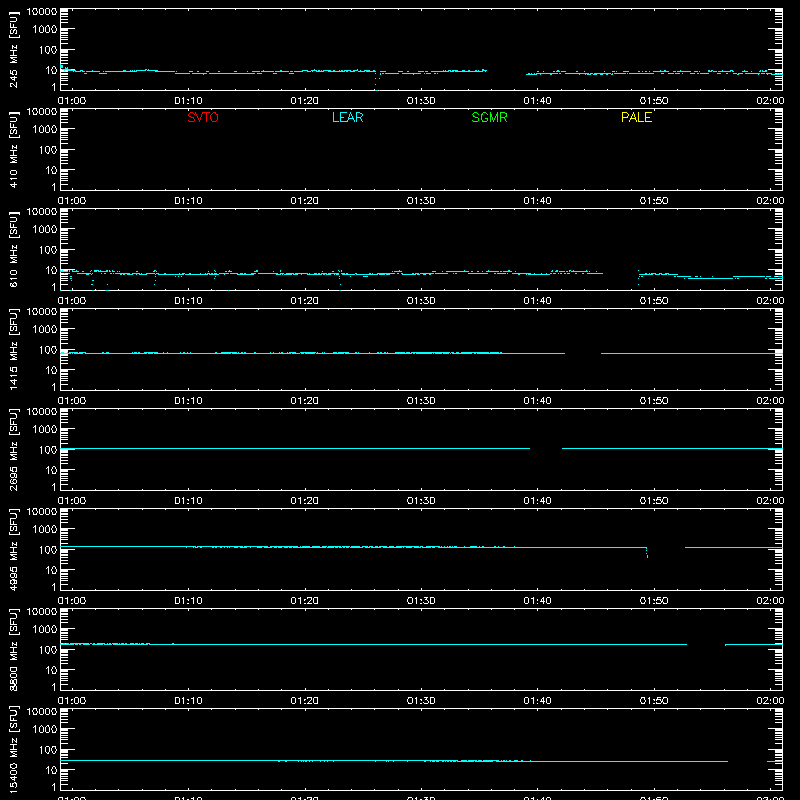Click the 01:40 time label below 2695 MHz plot
800x800 pixels.
pos(537,501)
